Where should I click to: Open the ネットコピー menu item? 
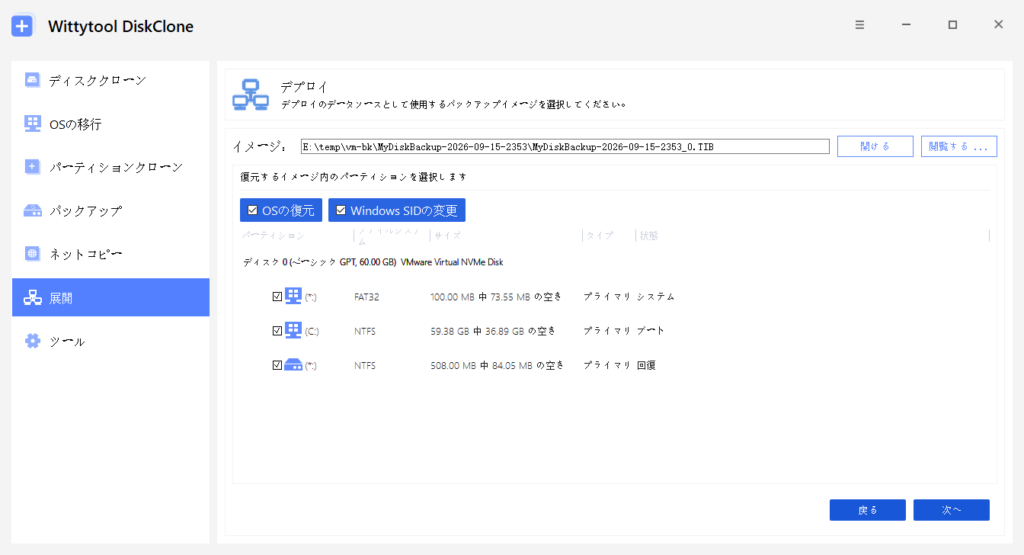click(110, 254)
